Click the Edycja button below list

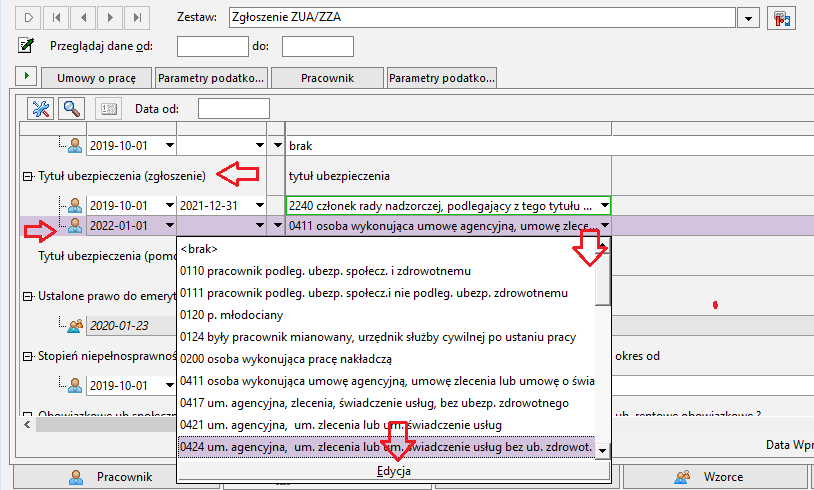[394, 471]
